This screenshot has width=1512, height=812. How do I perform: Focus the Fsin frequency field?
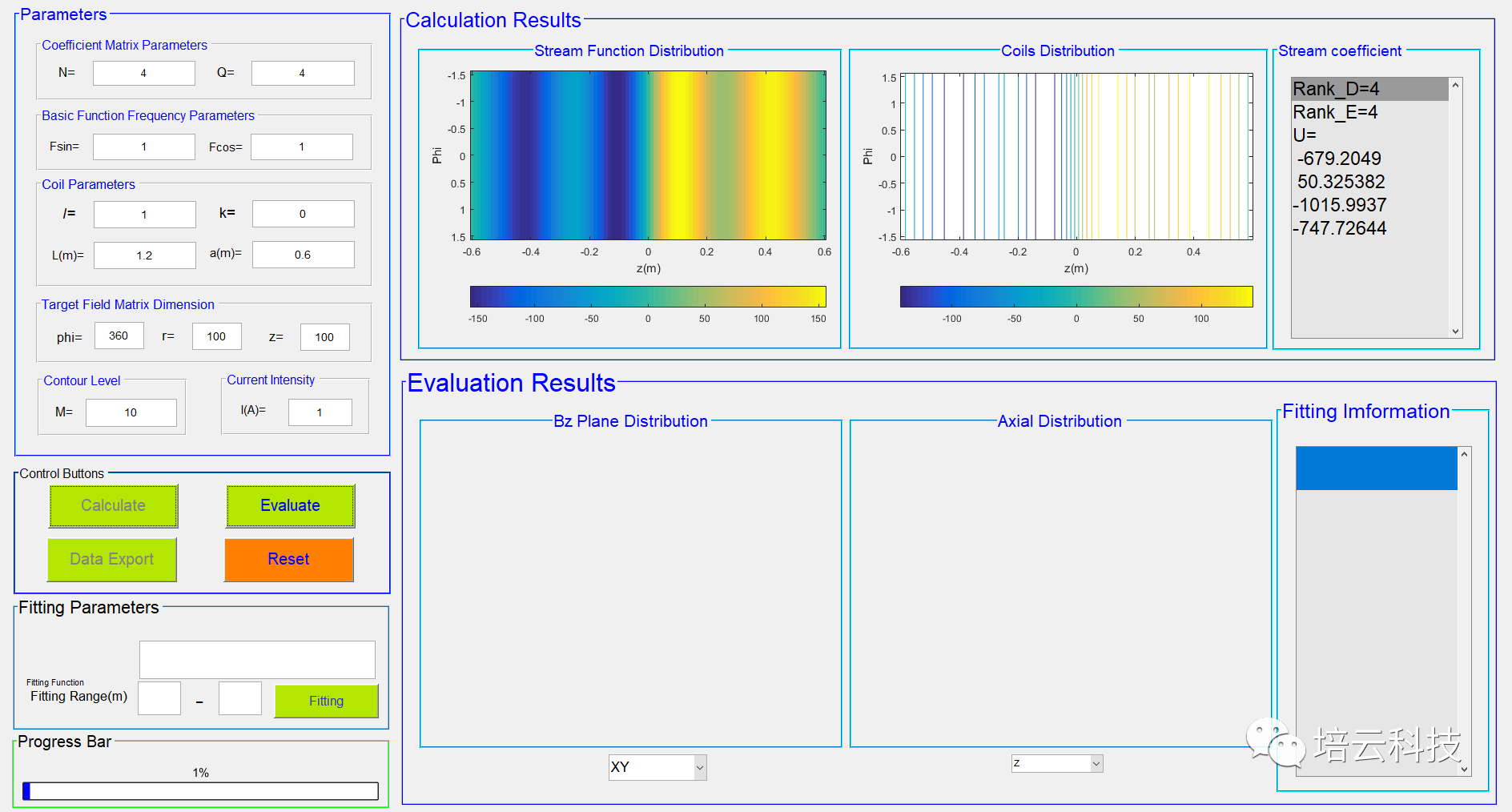coord(144,147)
